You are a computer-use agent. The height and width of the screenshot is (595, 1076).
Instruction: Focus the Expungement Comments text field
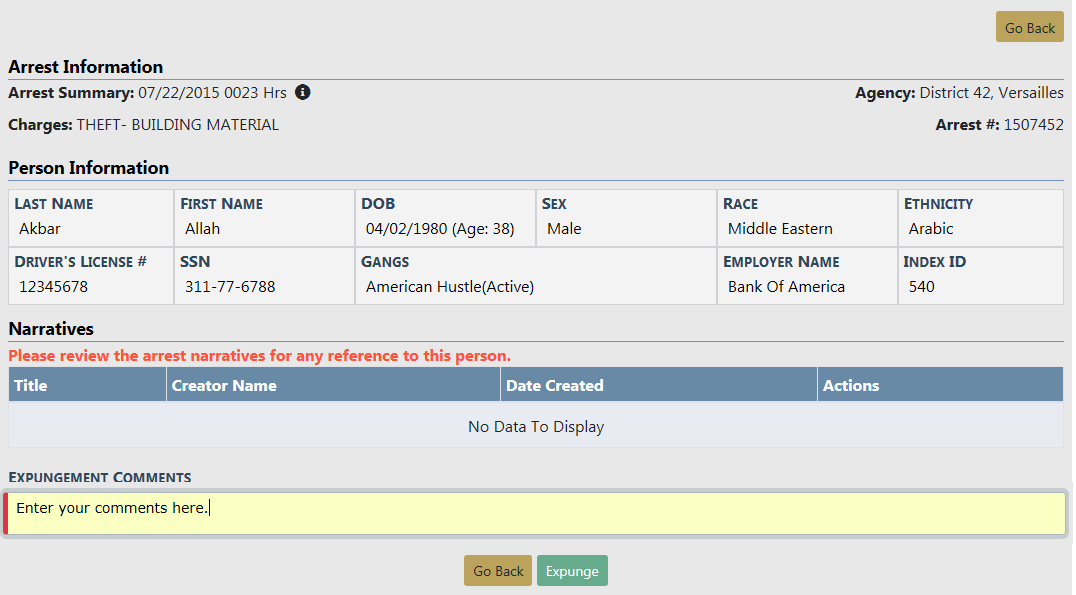coord(536,513)
